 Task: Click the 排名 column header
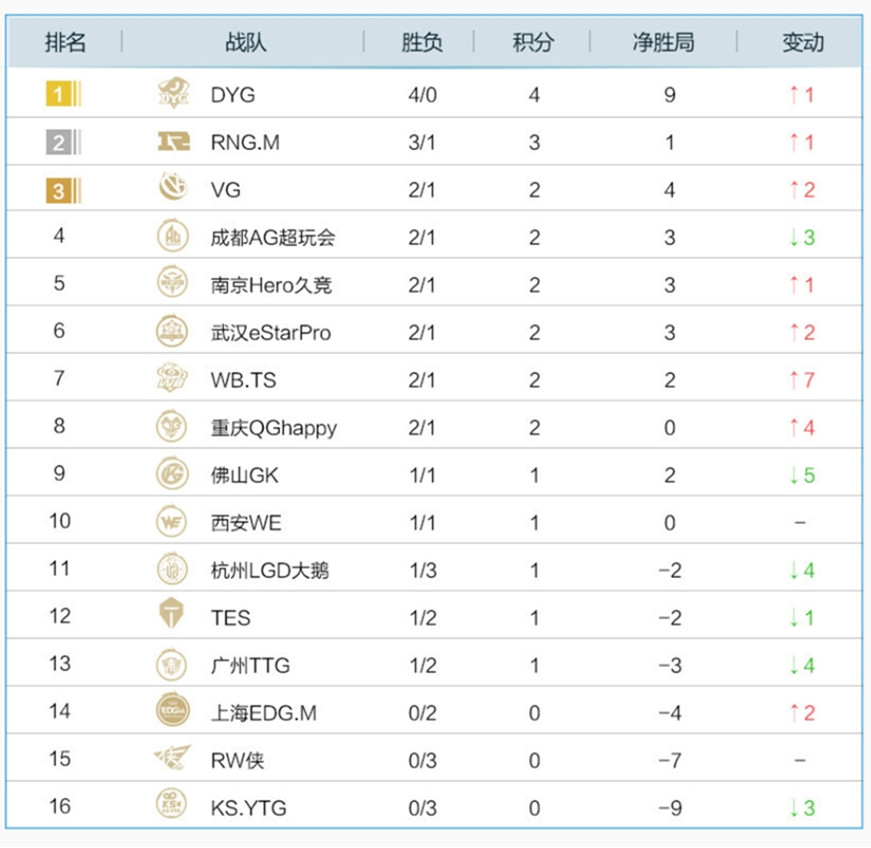pyautogui.click(x=65, y=42)
